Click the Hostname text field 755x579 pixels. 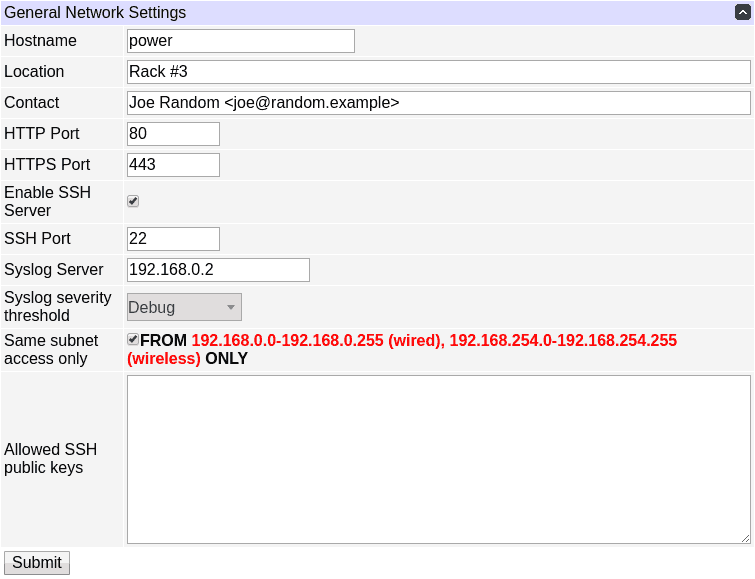pyautogui.click(x=240, y=41)
